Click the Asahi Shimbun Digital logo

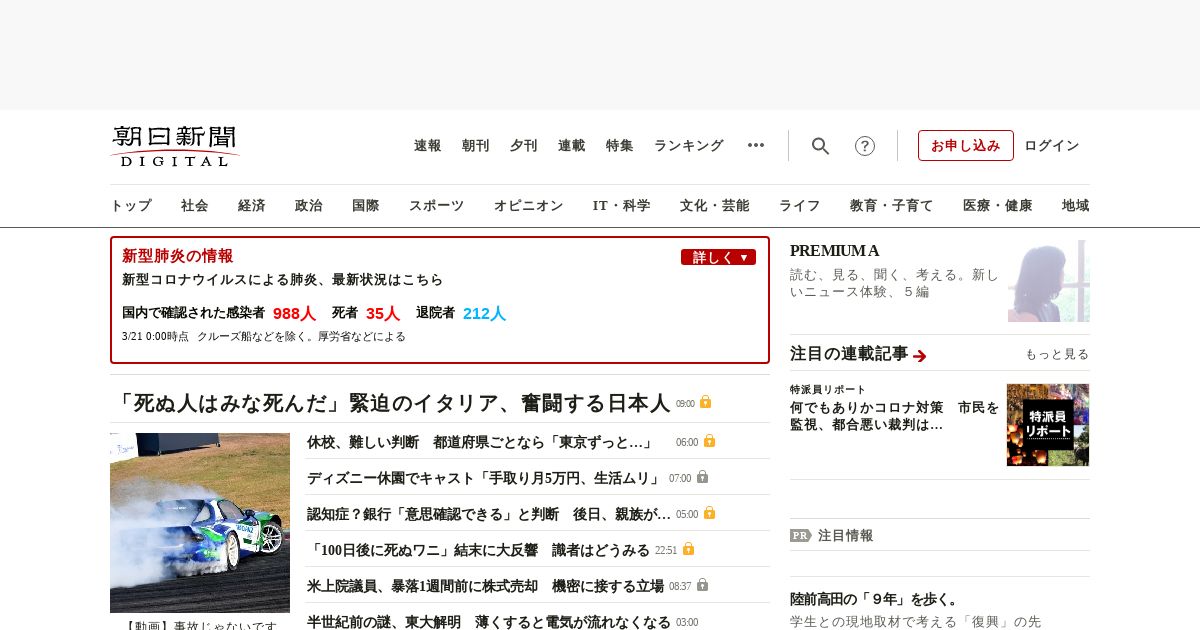[x=175, y=146]
